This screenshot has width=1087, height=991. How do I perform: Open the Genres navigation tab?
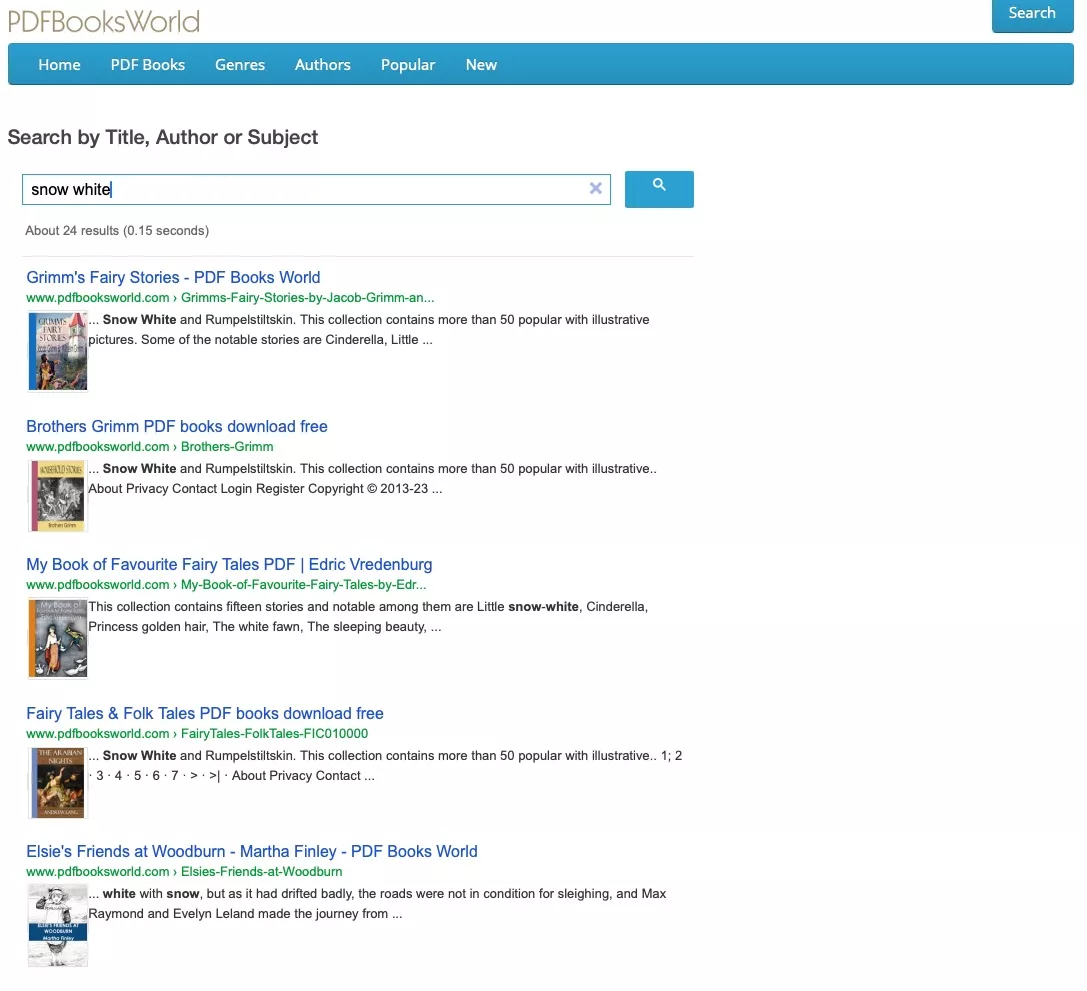[240, 64]
